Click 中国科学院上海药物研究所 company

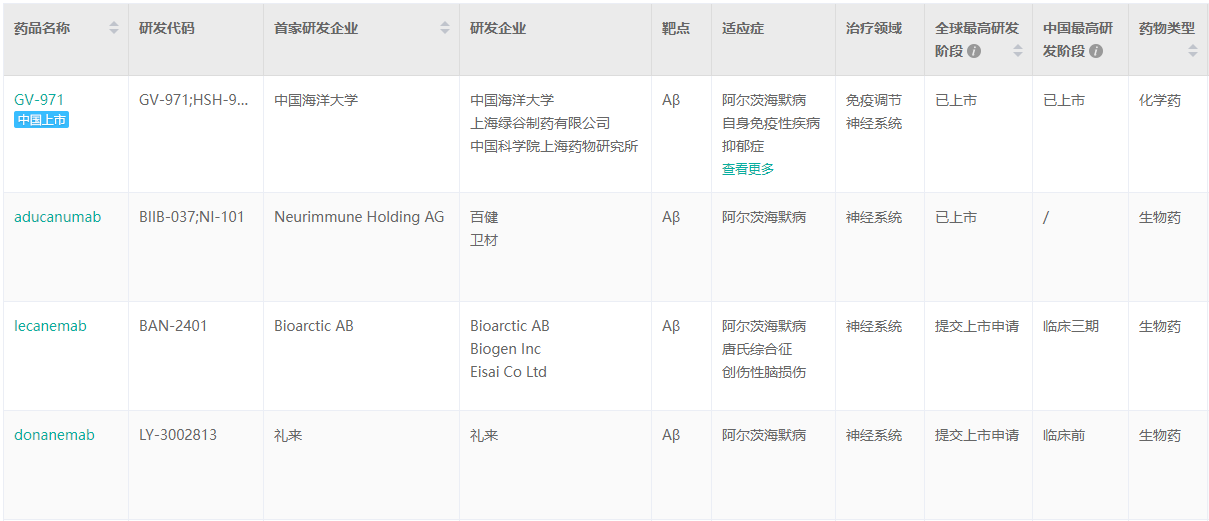pyautogui.click(x=554, y=146)
